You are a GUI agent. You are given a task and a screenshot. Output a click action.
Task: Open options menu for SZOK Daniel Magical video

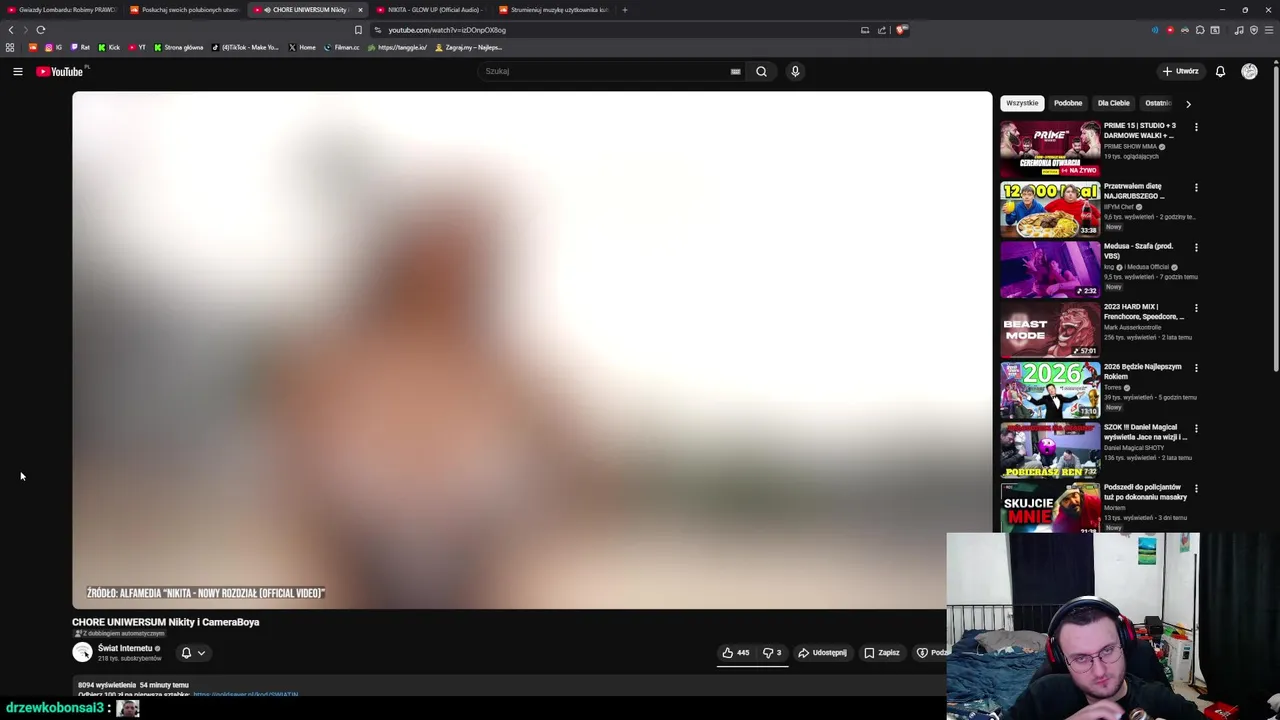point(1196,428)
